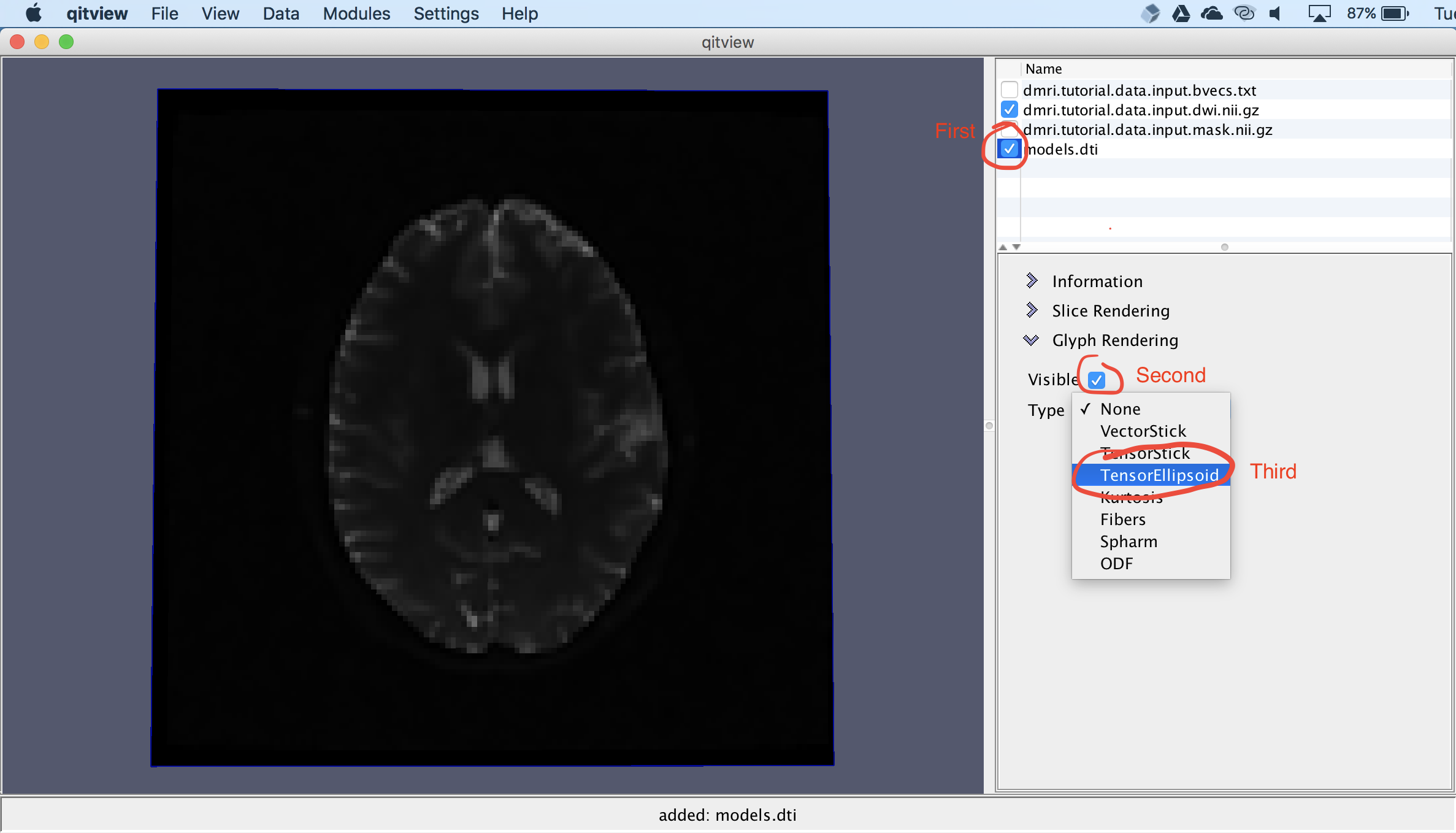This screenshot has width=1456, height=833.
Task: Open the Google Drive menu bar icon
Action: click(x=1181, y=13)
